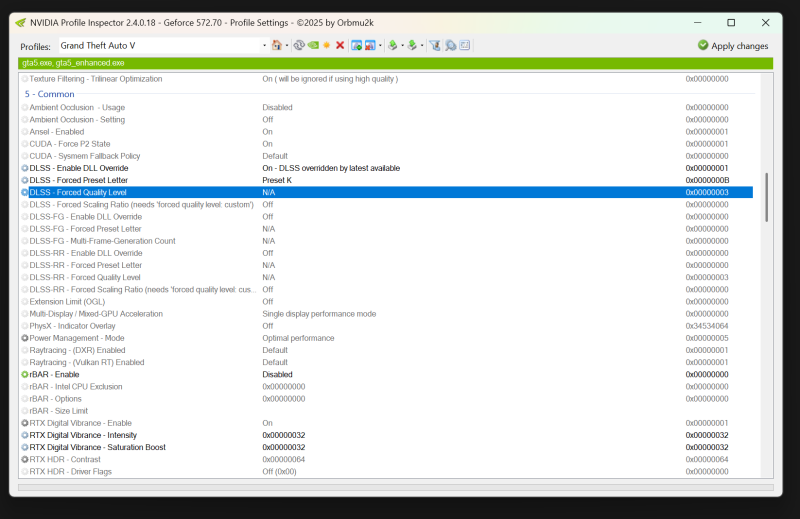This screenshot has width=800, height=519.
Task: Click the refresh profiles arrows icon
Action: pyautogui.click(x=299, y=45)
